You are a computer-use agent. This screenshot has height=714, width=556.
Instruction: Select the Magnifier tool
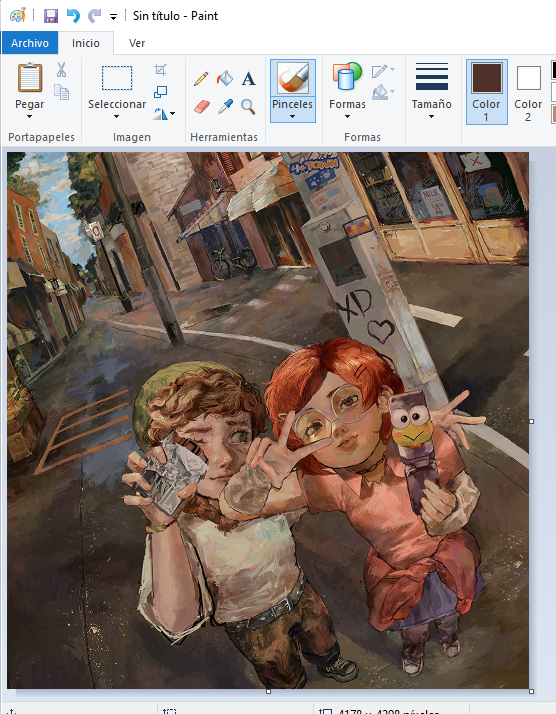point(248,107)
